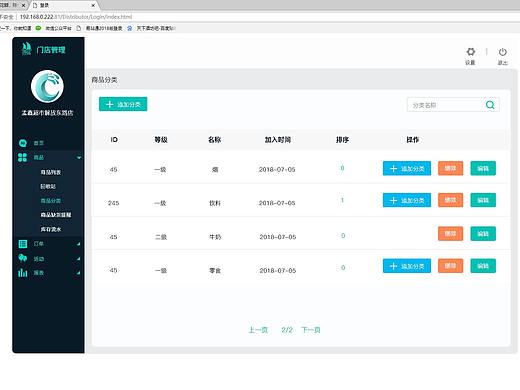
Task: Click the store avatar wave logo
Action: 47,86
